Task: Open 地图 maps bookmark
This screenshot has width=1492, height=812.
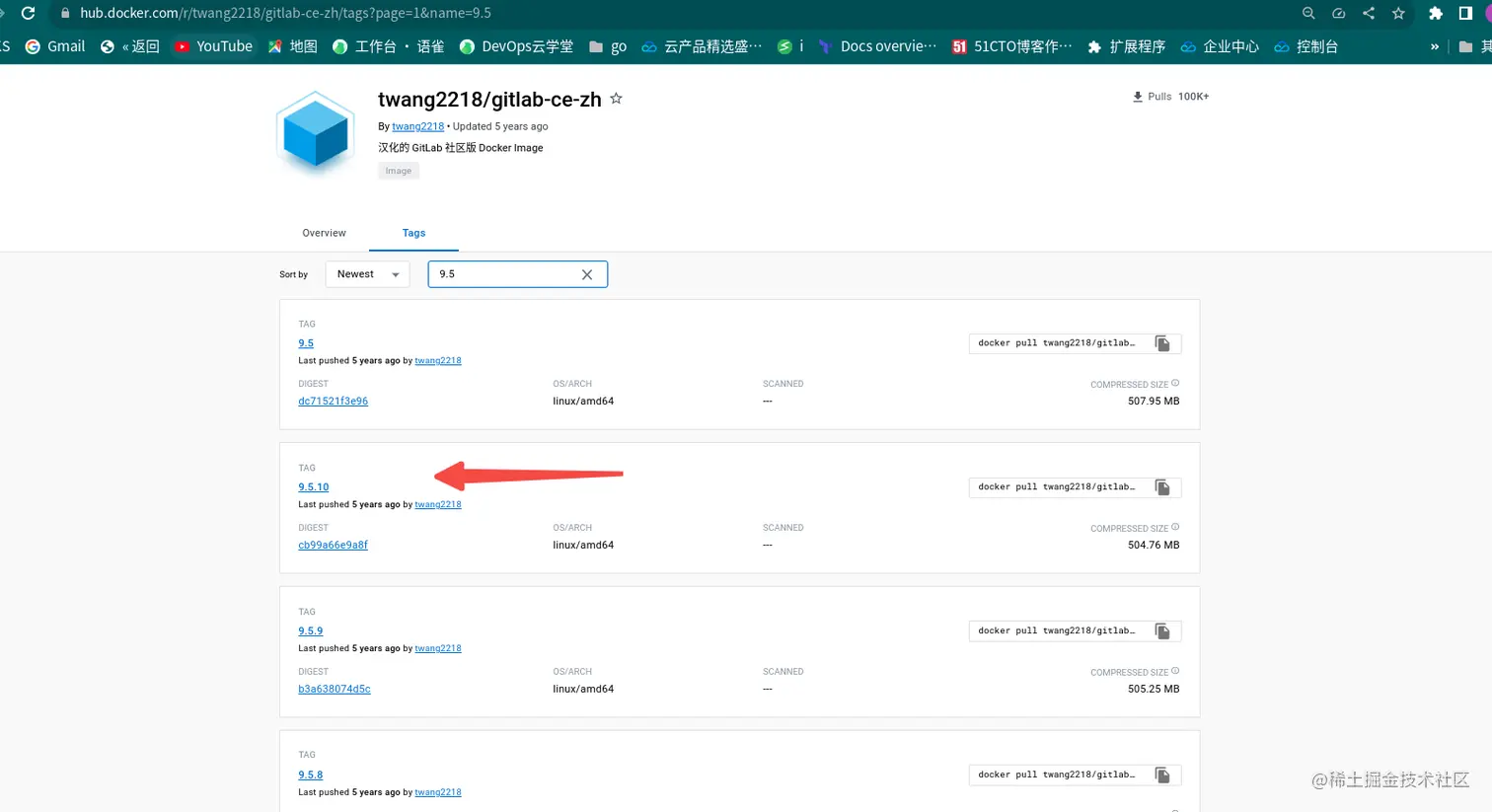Action: coord(293,46)
